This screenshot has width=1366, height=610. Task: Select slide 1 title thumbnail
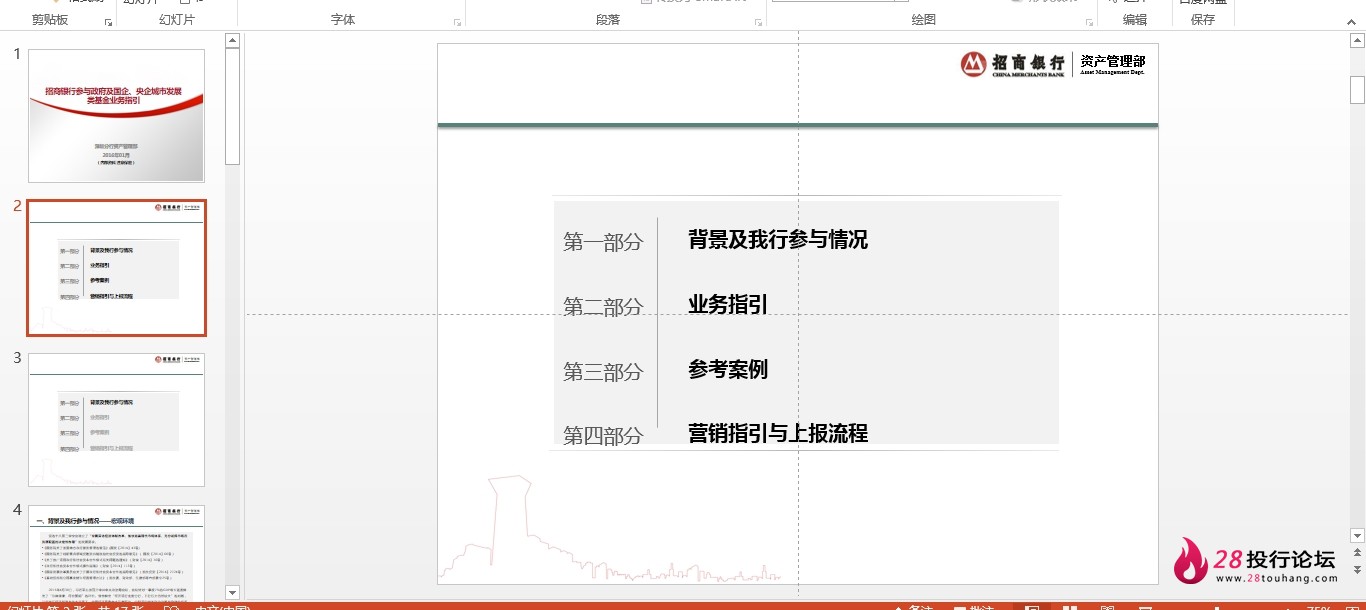116,116
